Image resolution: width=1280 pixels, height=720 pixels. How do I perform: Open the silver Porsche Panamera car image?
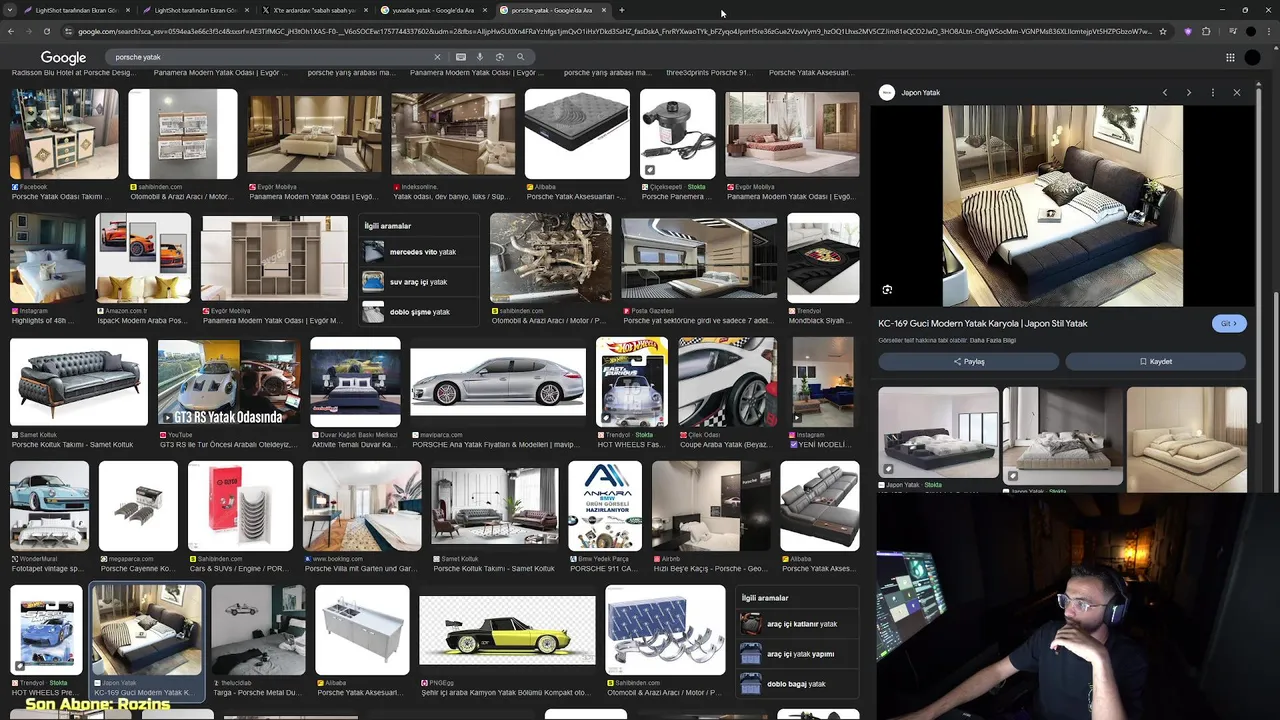point(498,382)
